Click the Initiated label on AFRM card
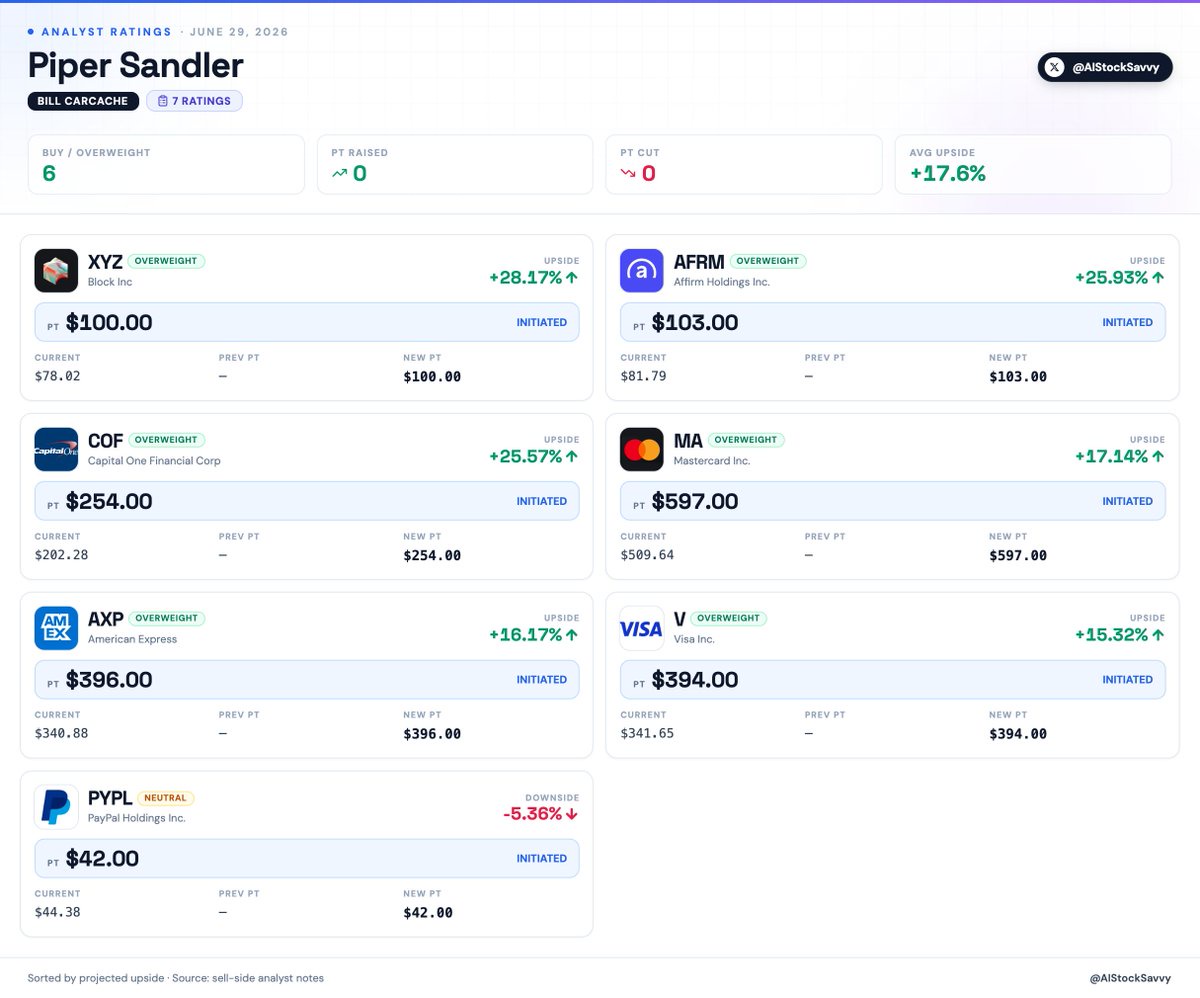This screenshot has width=1200, height=998. click(x=1127, y=323)
